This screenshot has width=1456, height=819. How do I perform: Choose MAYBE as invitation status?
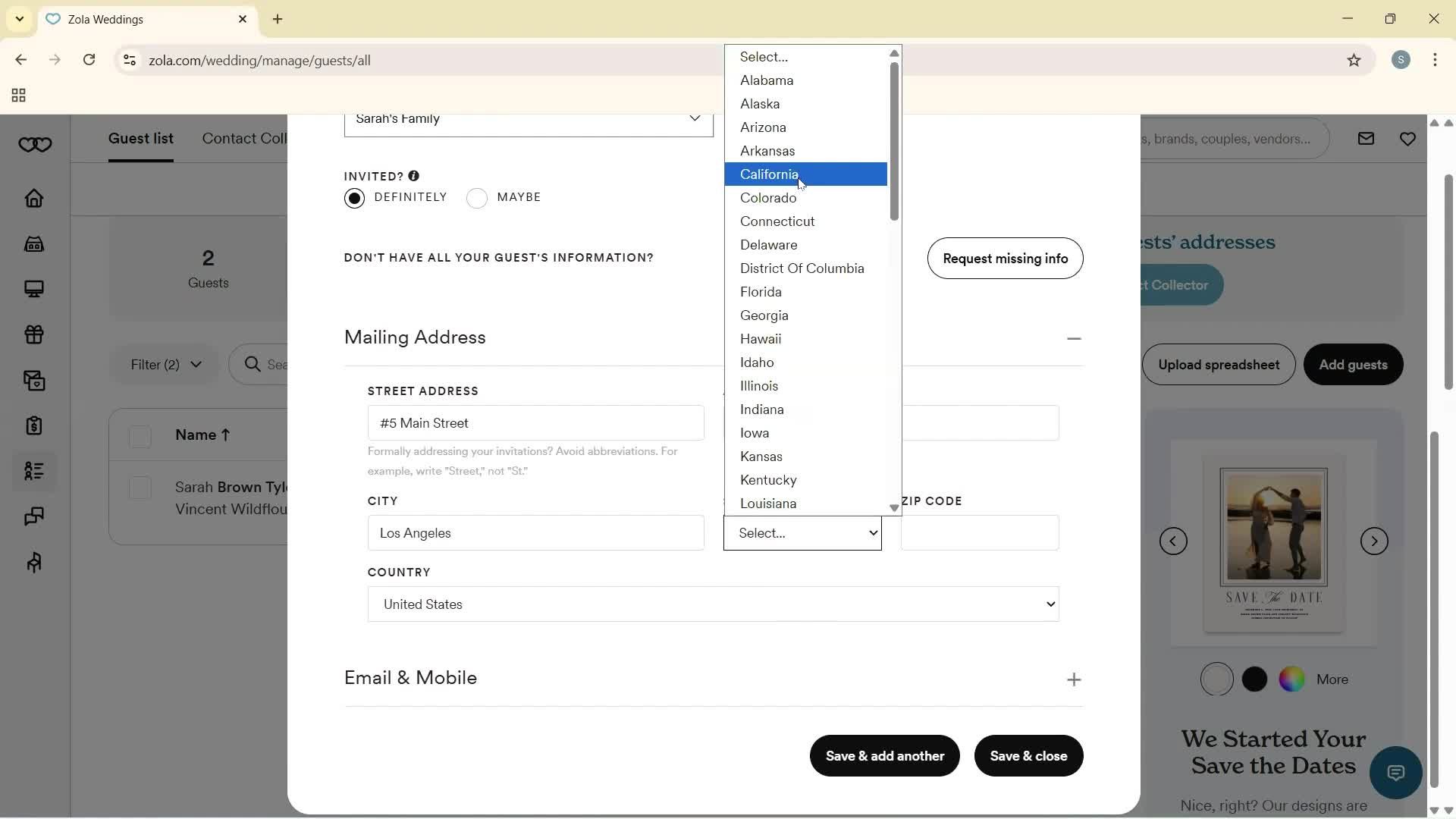coord(478,198)
